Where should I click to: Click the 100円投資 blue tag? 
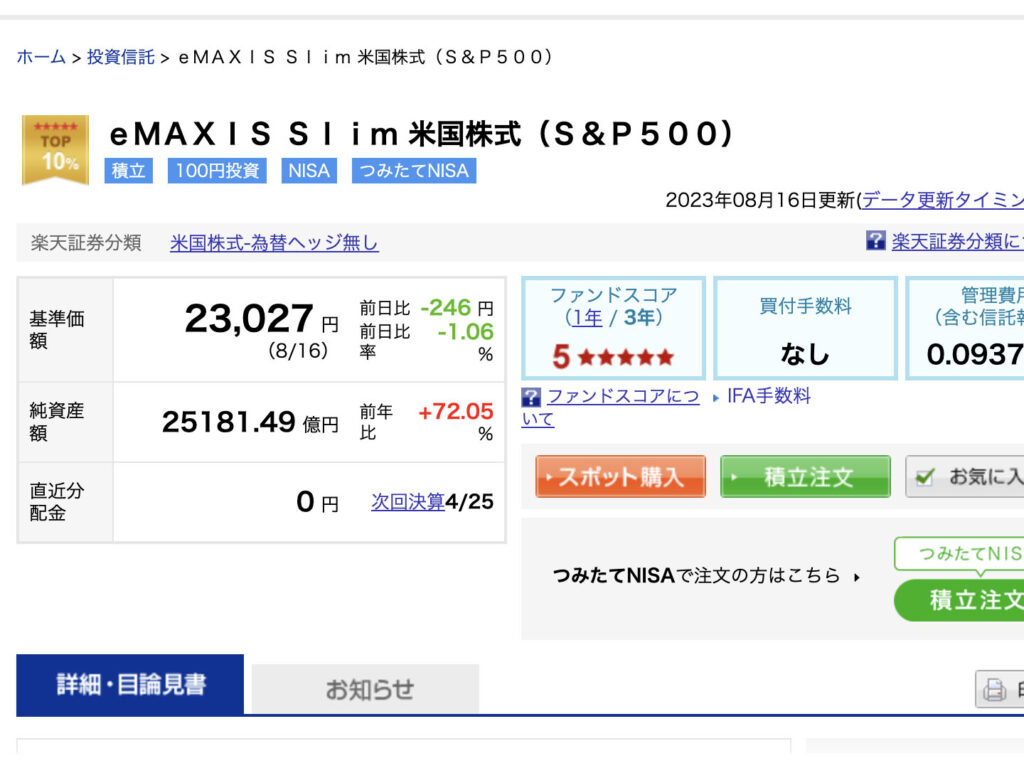coord(217,171)
